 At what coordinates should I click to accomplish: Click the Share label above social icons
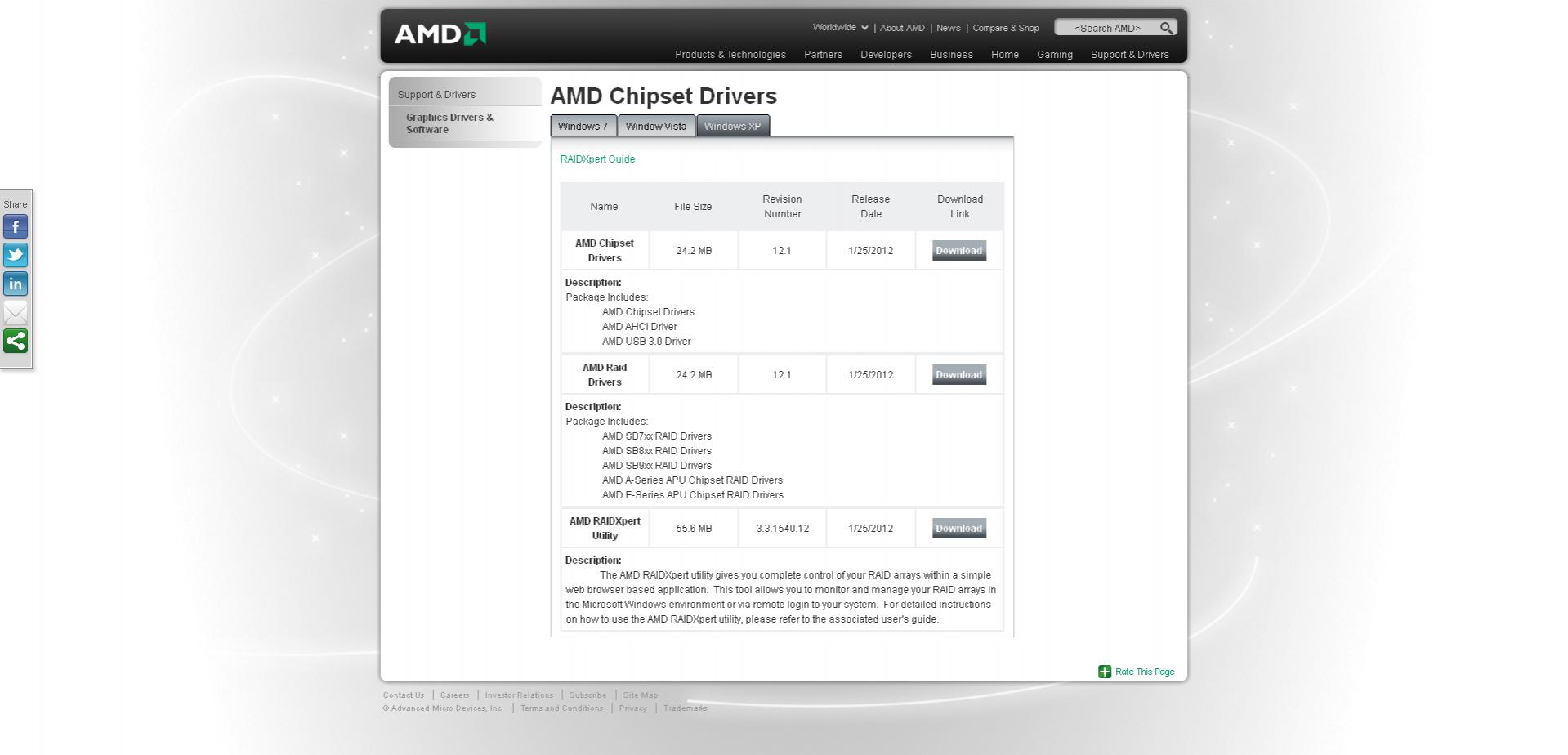click(16, 204)
